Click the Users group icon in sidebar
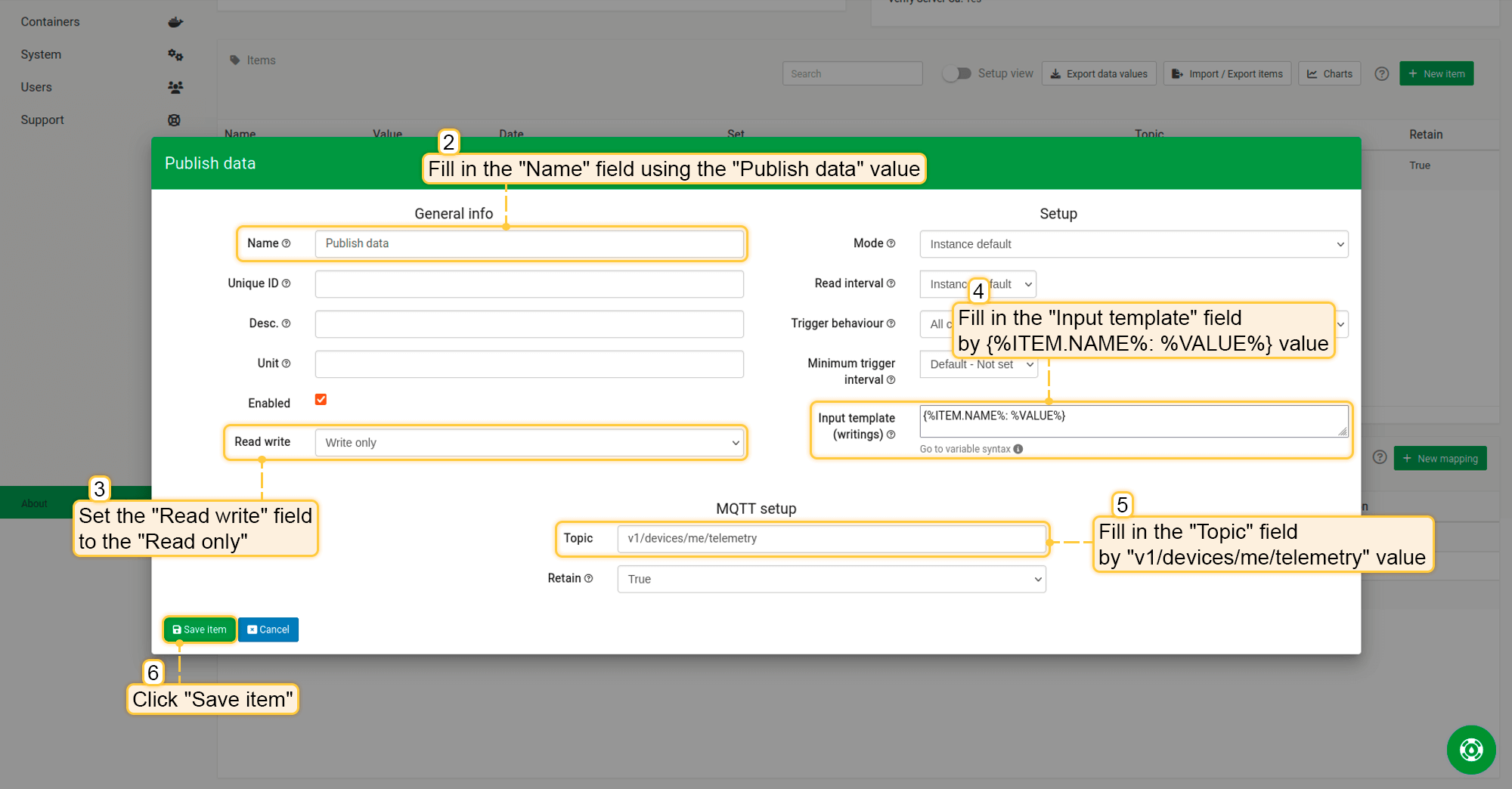This screenshot has height=789, width=1512. point(175,88)
